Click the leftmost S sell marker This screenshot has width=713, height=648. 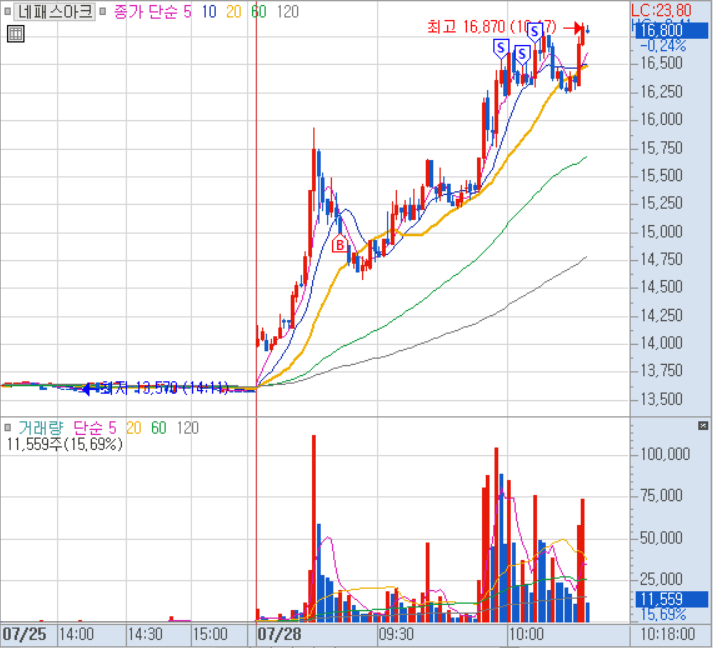tap(499, 47)
